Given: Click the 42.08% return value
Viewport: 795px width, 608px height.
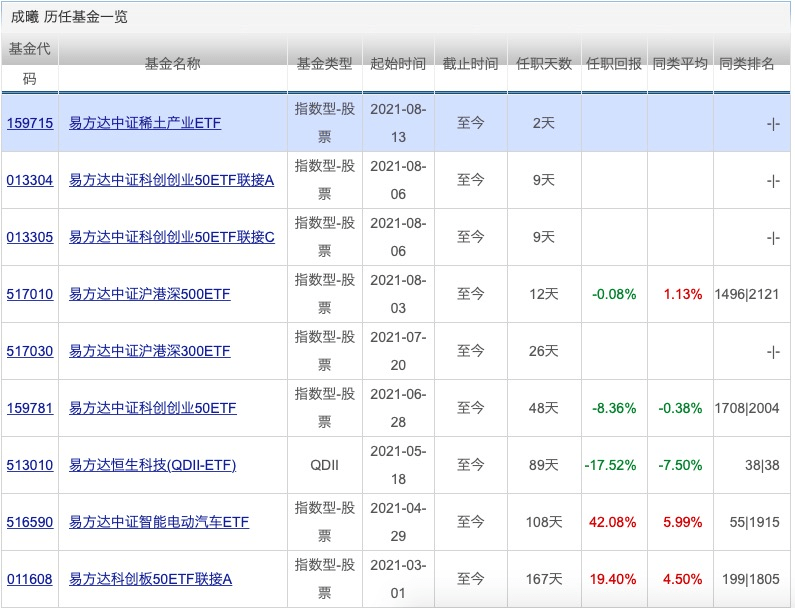Looking at the screenshot, I should click(612, 522).
